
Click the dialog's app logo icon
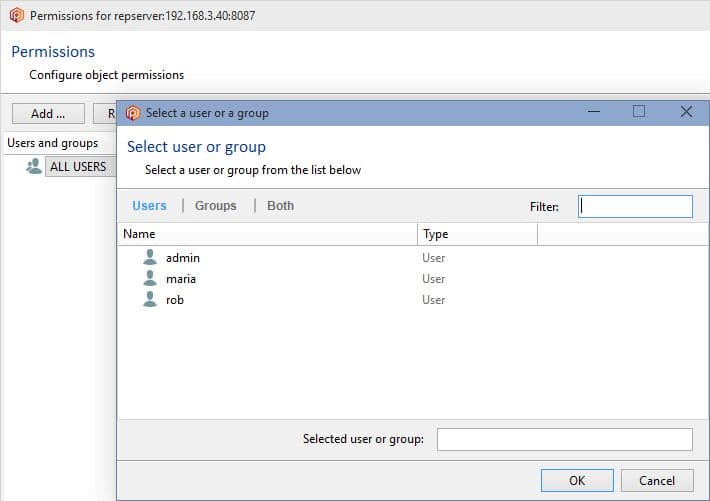point(133,113)
